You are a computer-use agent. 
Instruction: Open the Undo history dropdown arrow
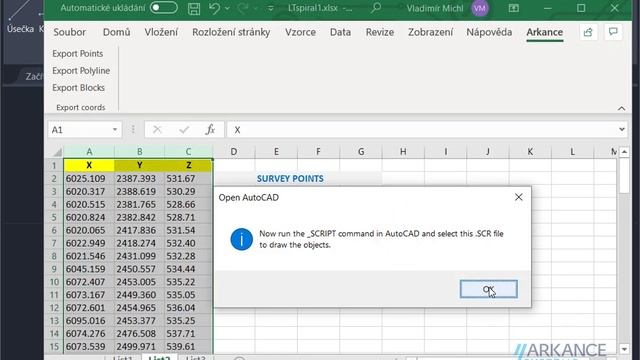pyautogui.click(x=227, y=8)
